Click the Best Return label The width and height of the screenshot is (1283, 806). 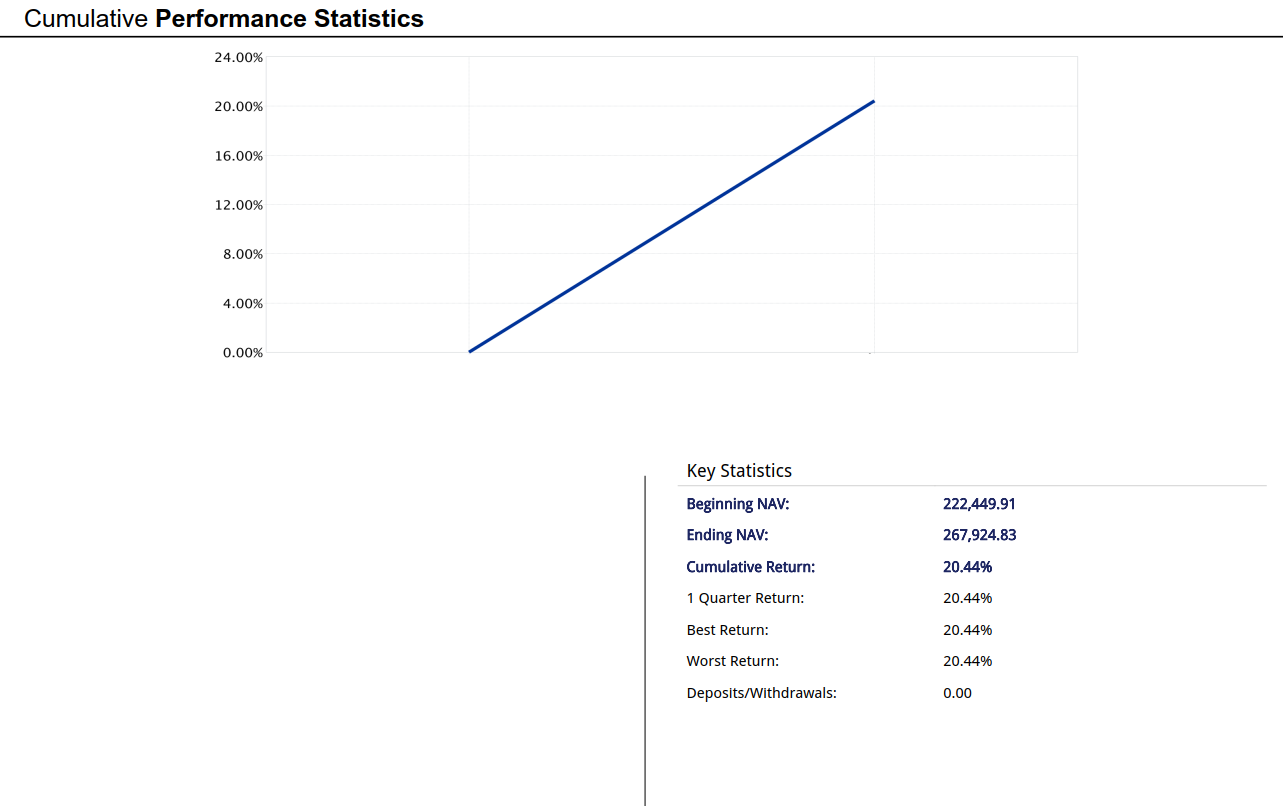(x=727, y=630)
